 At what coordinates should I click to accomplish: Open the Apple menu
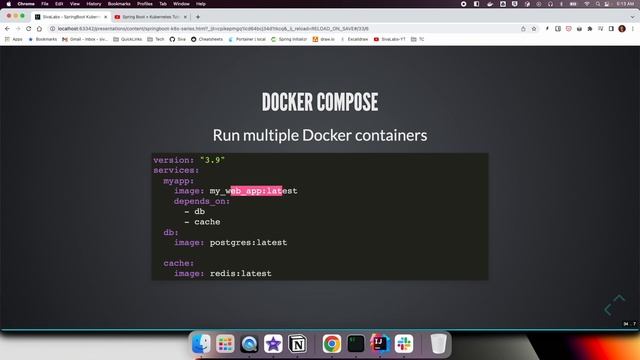[x=9, y=4]
